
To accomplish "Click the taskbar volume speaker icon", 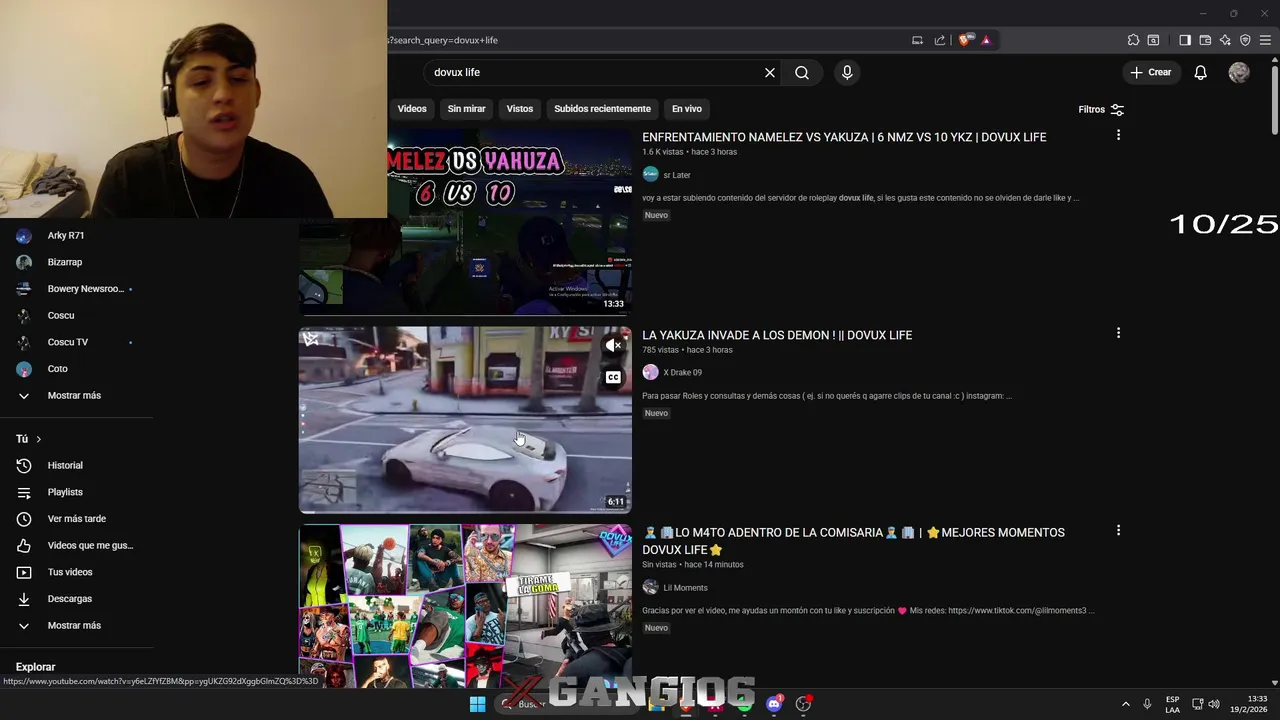I will pos(1214,704).
